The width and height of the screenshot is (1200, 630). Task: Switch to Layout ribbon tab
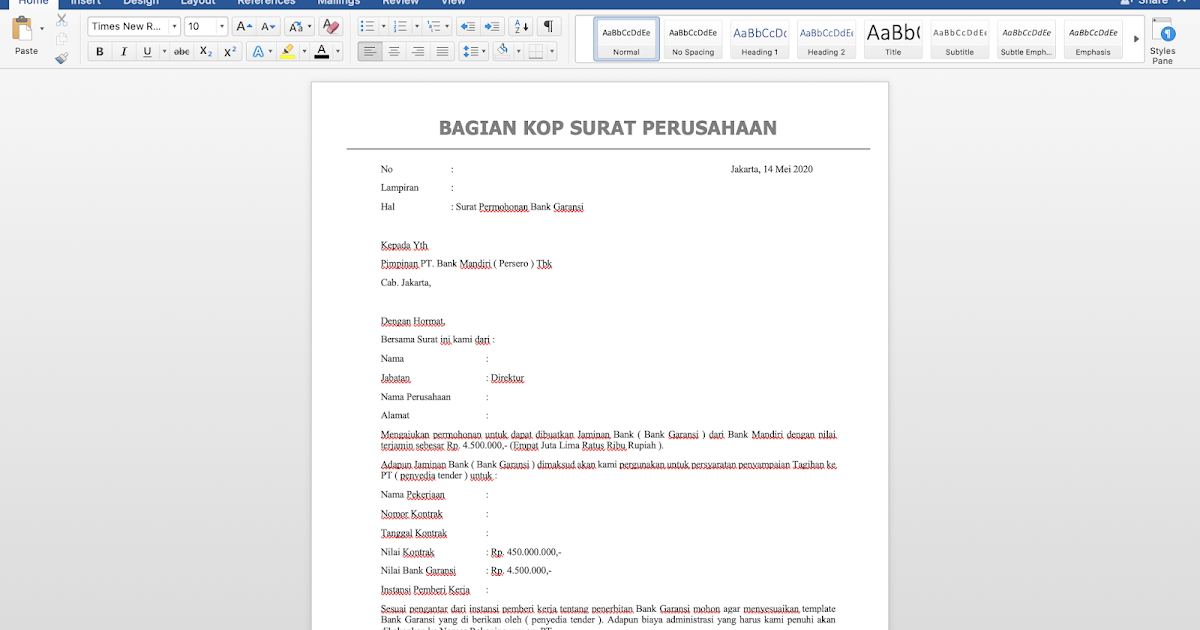[198, 3]
